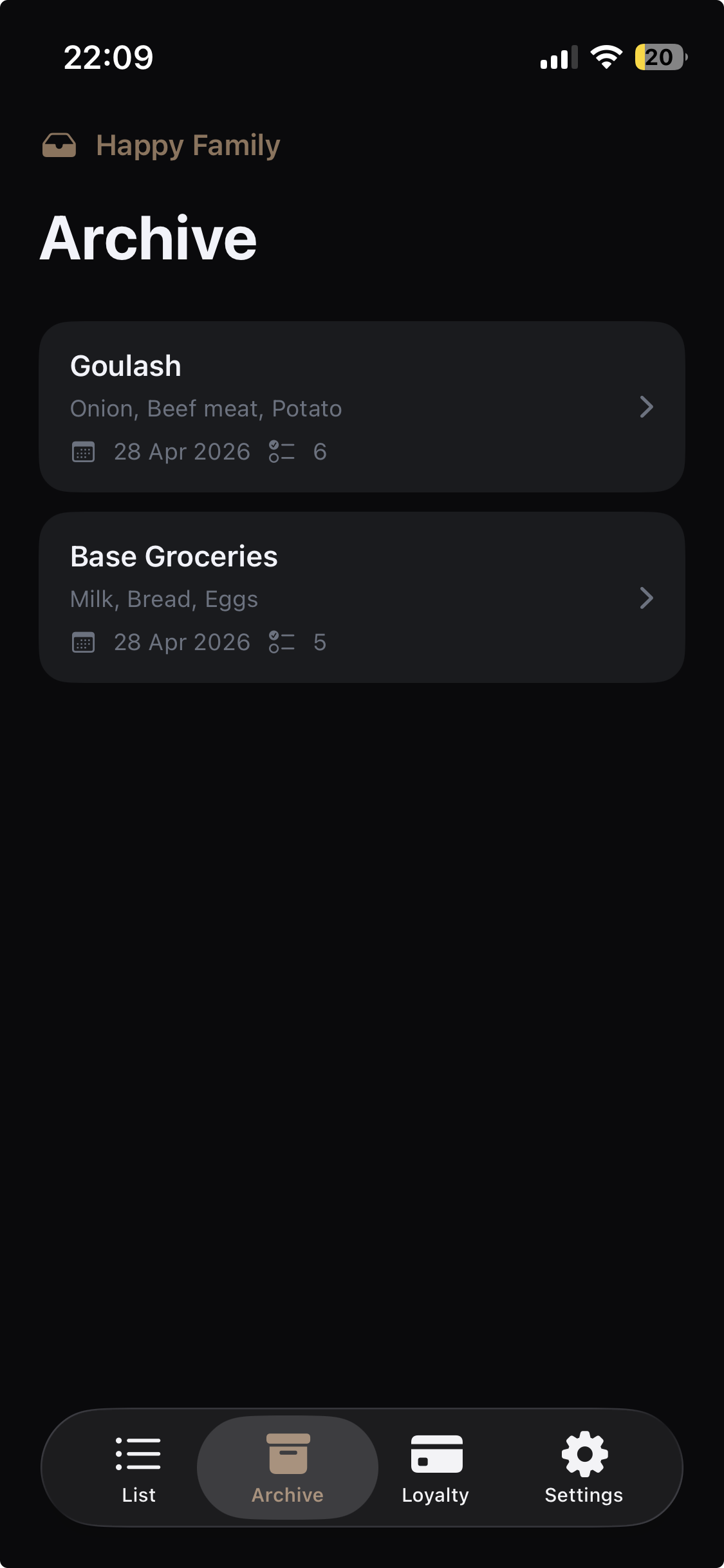Tap the Loyalty card icon
724x1568 pixels.
pyautogui.click(x=436, y=1454)
